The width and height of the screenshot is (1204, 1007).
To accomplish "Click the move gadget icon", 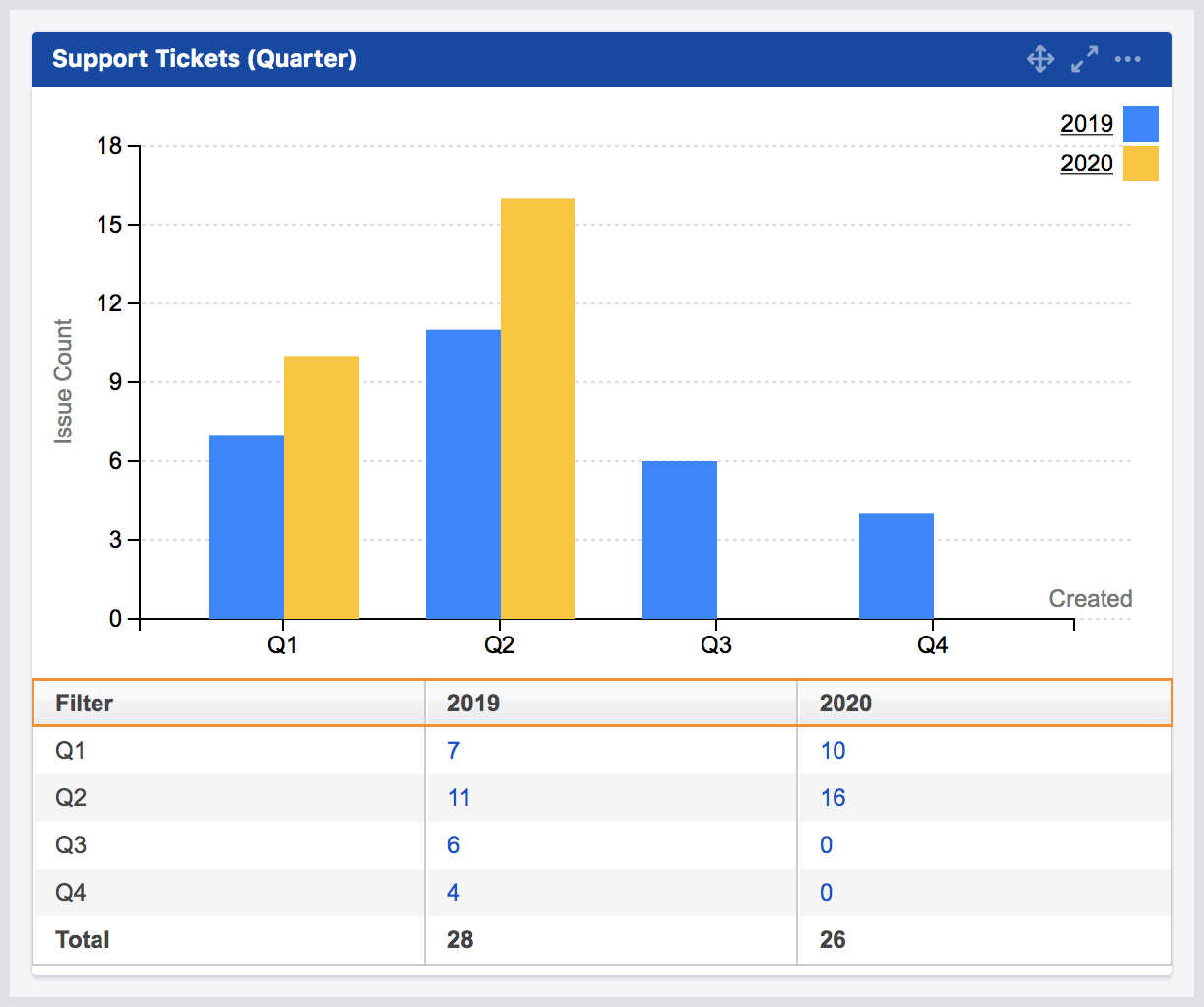I will (1039, 59).
